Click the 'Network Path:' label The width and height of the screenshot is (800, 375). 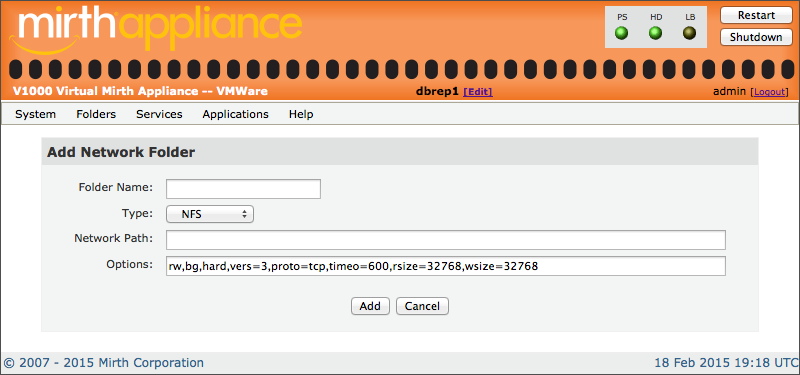click(x=114, y=238)
